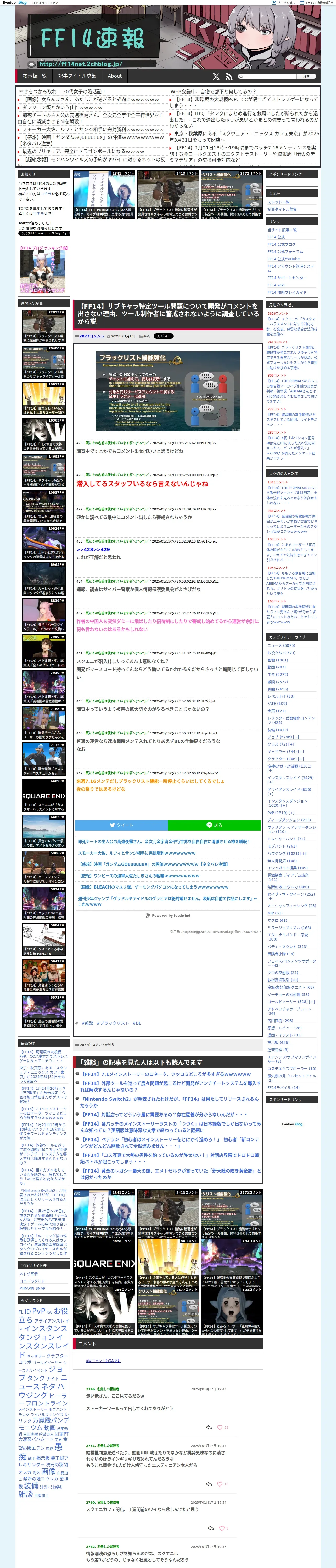This screenshot has height=1568, width=336.
Task: Click the 検索 search button
Action: 306,77
